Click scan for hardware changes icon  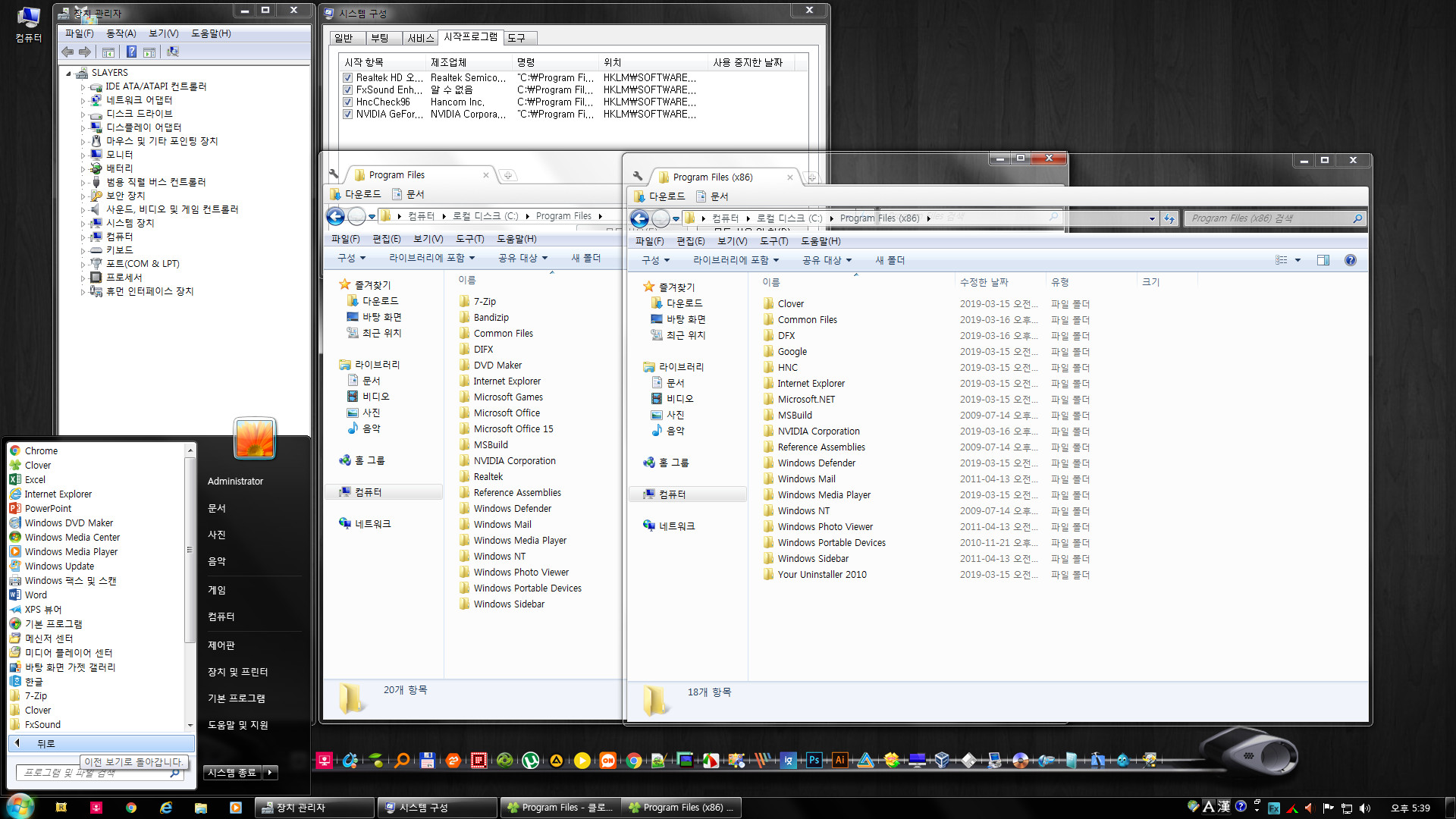pos(173,52)
